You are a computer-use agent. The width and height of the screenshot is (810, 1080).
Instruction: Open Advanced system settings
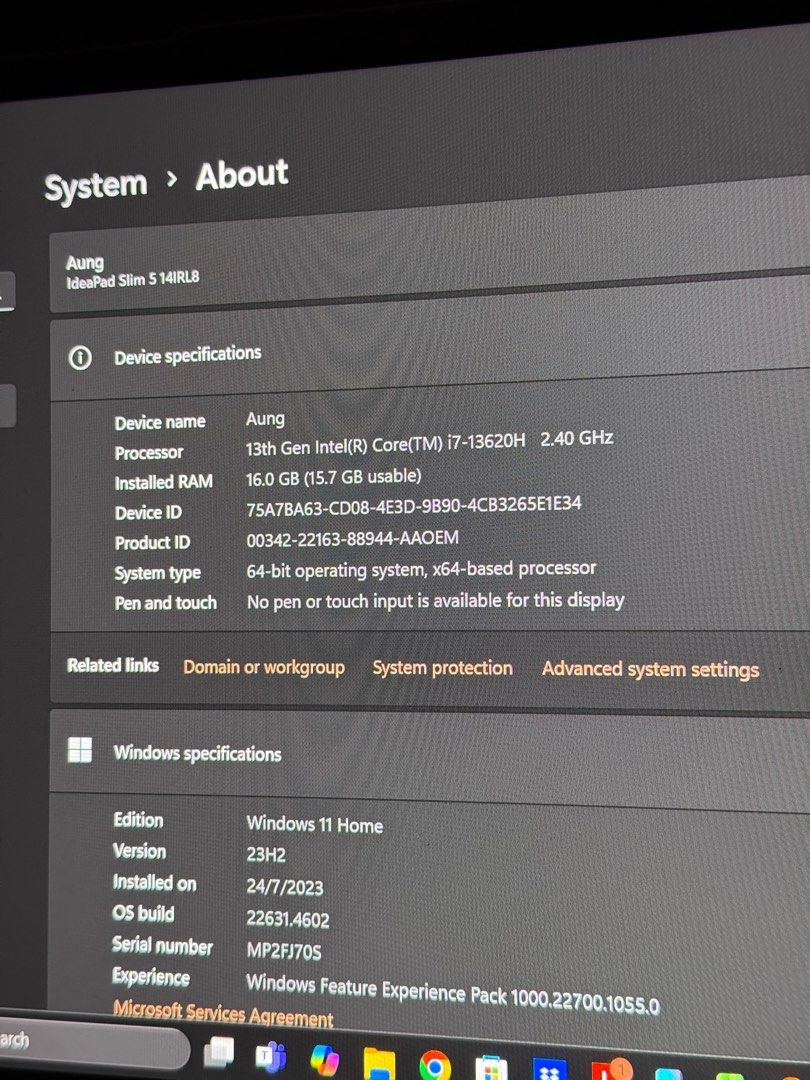(x=650, y=669)
